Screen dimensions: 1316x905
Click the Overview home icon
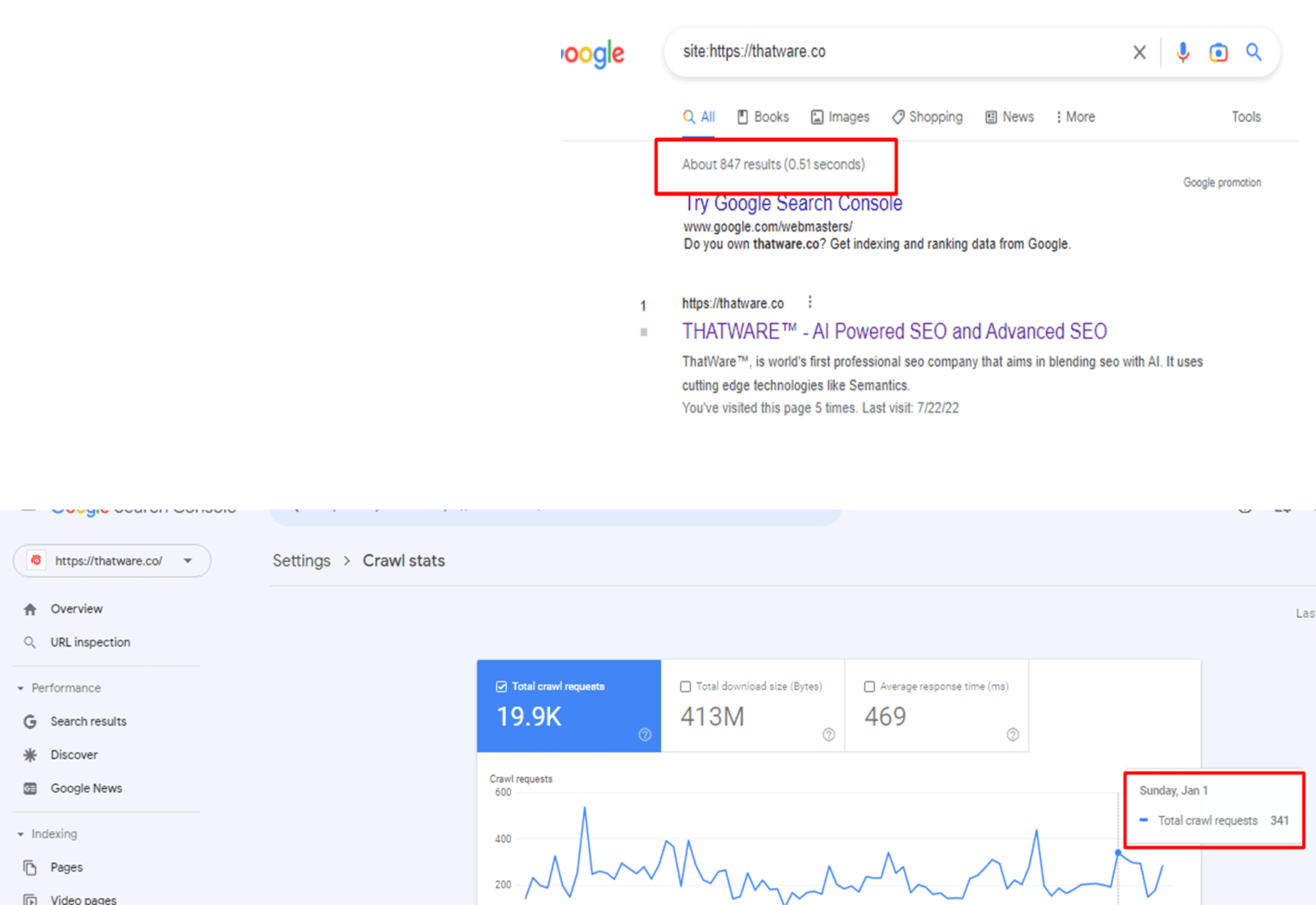point(30,609)
